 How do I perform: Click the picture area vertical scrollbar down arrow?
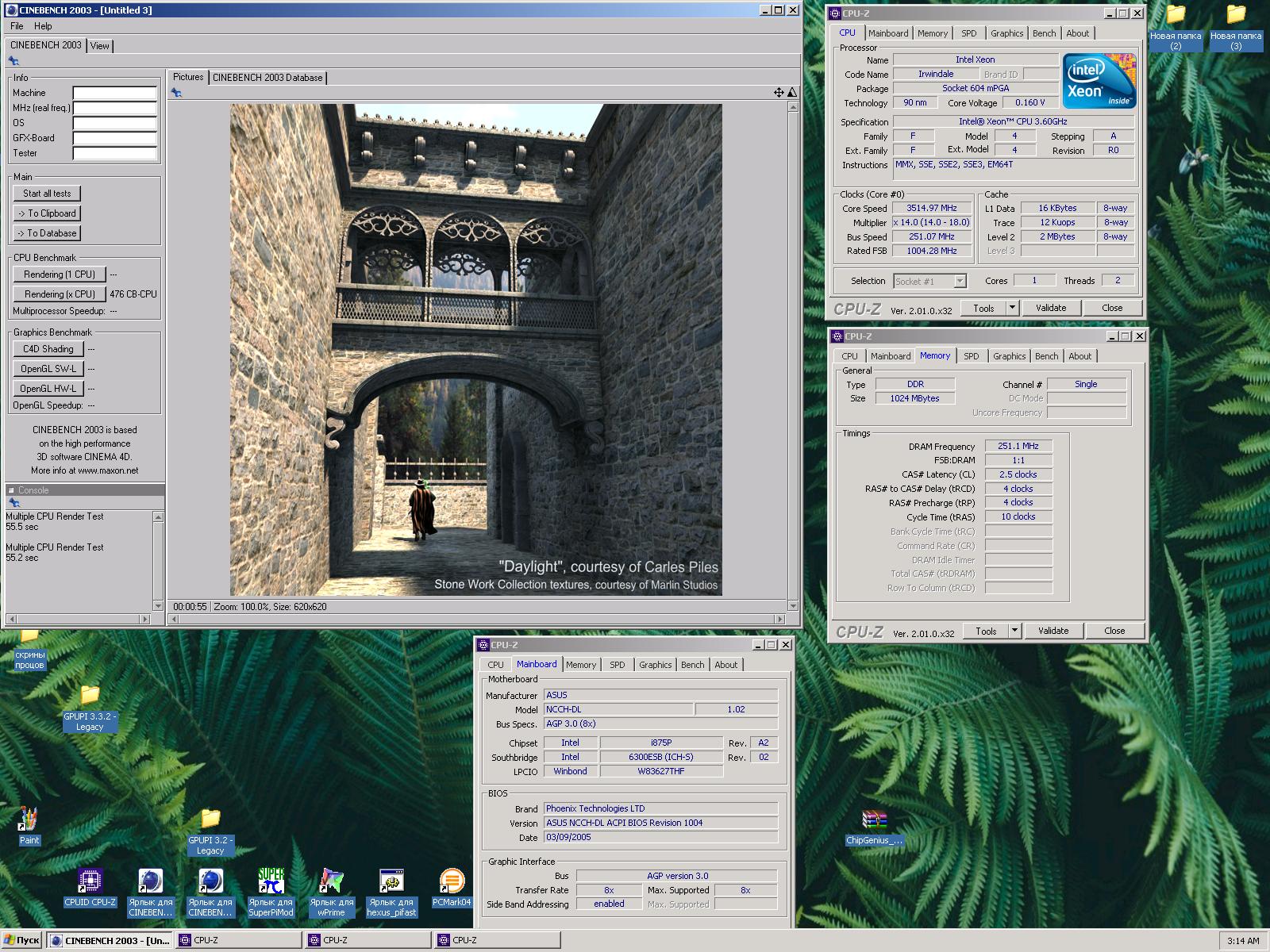click(x=792, y=606)
